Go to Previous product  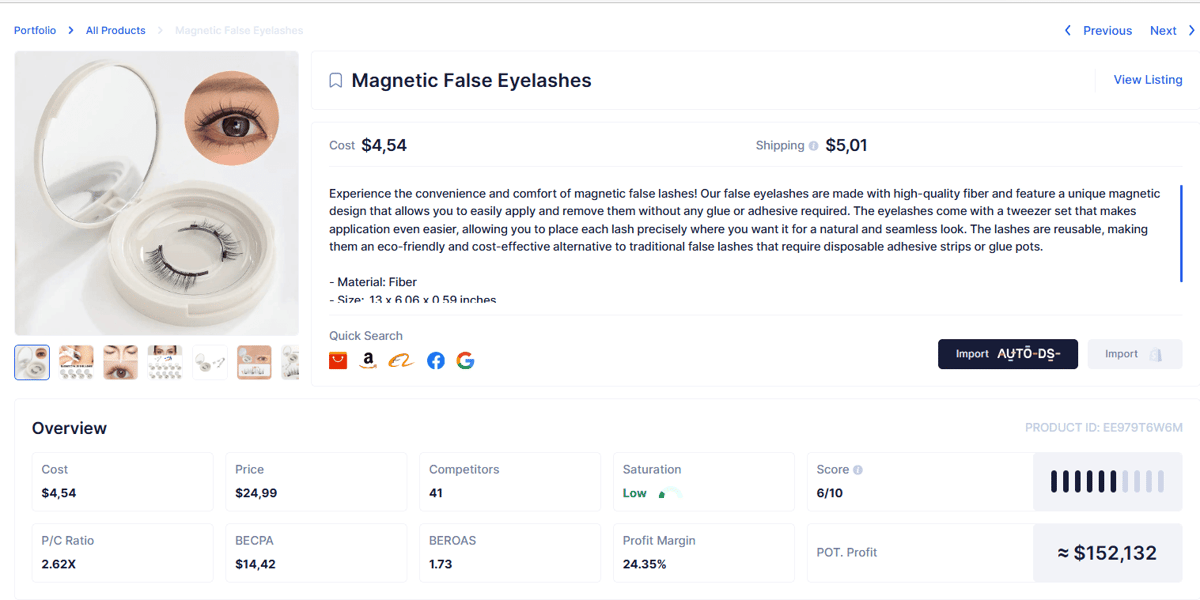[1098, 31]
